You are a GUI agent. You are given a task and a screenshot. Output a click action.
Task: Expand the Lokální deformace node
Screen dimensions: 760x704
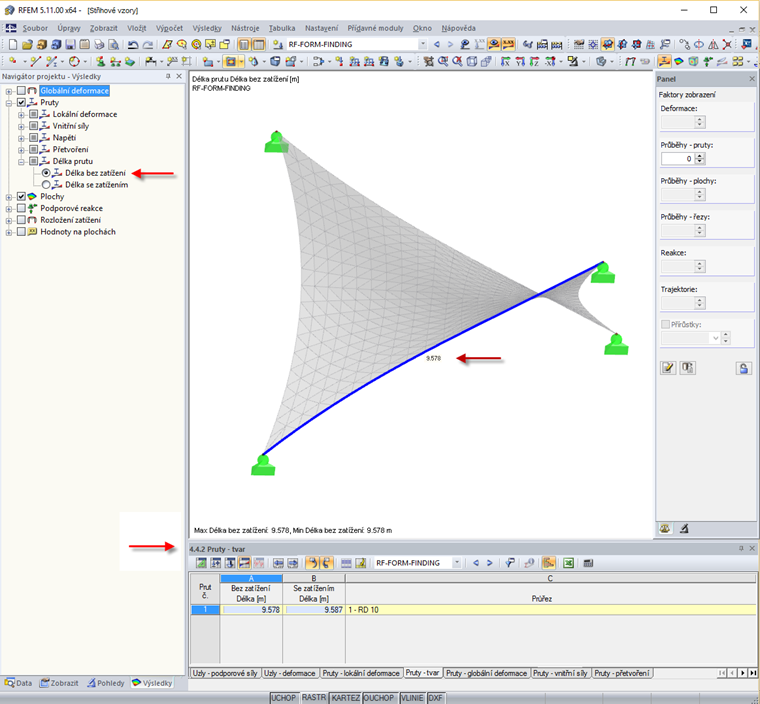tap(21, 115)
